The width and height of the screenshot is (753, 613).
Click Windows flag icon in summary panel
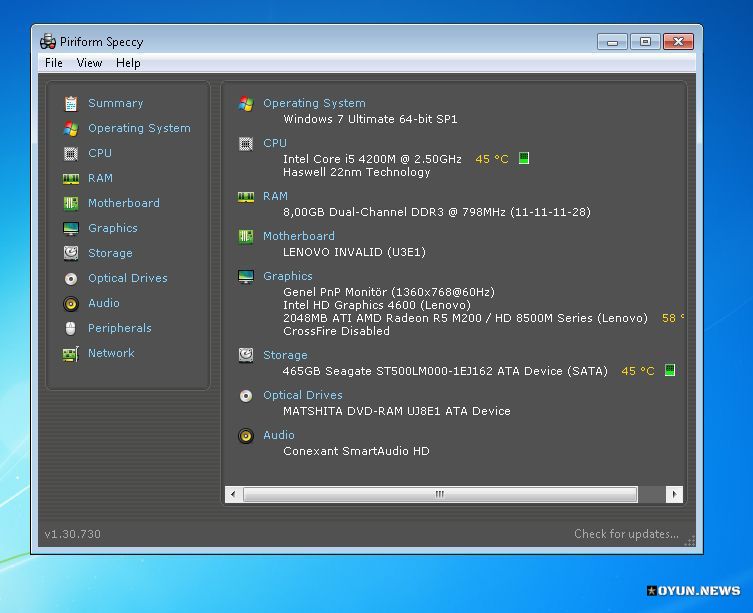coord(246,103)
